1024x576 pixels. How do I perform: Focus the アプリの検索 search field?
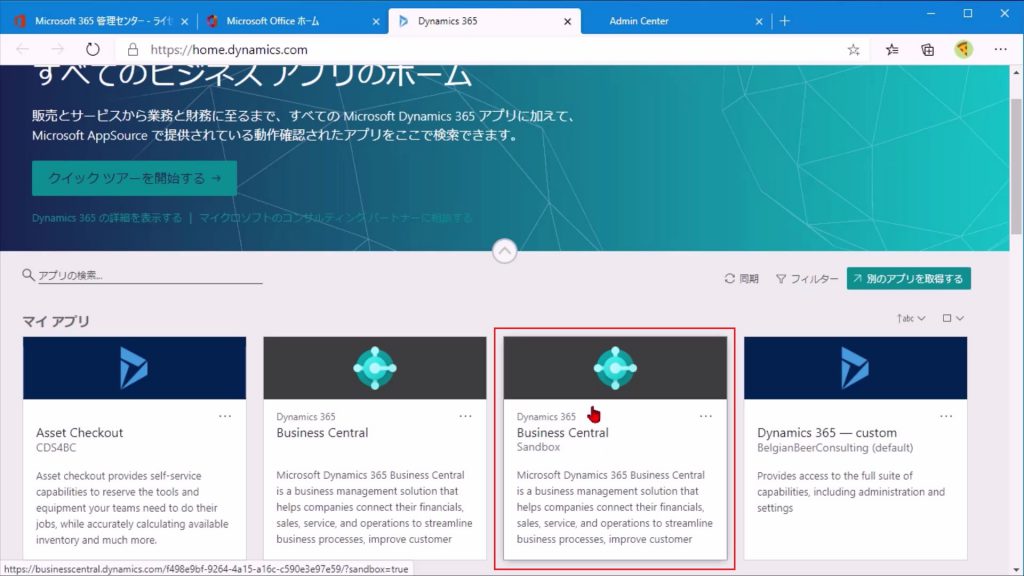150,276
